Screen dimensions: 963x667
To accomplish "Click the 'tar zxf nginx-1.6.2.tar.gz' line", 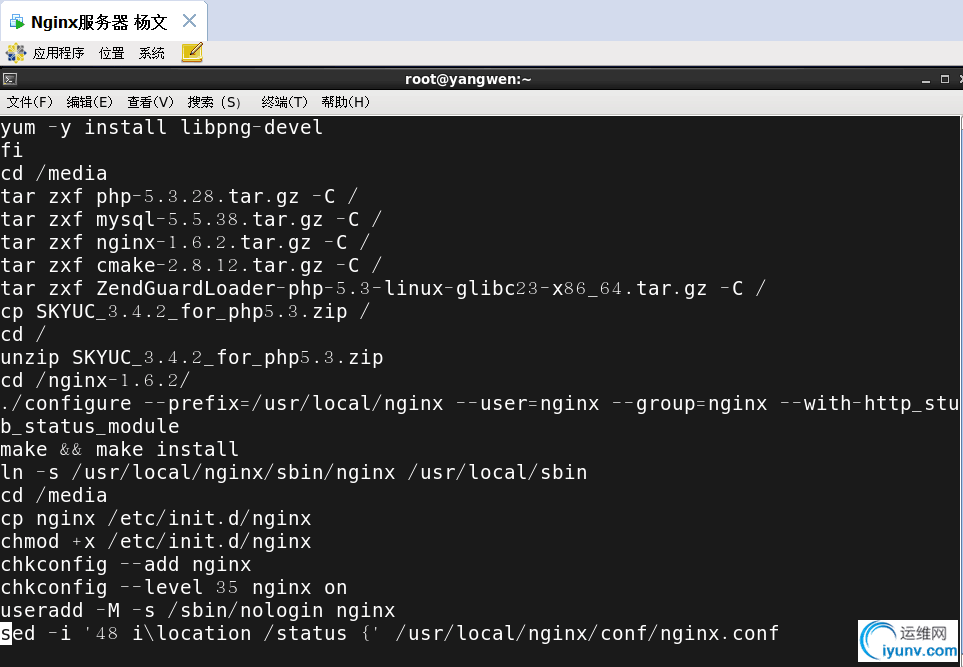I will [x=185, y=243].
